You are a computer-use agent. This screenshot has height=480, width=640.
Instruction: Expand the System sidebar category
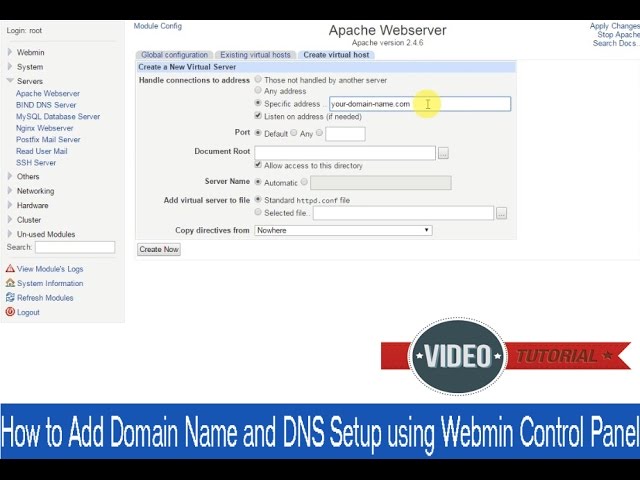click(10, 66)
